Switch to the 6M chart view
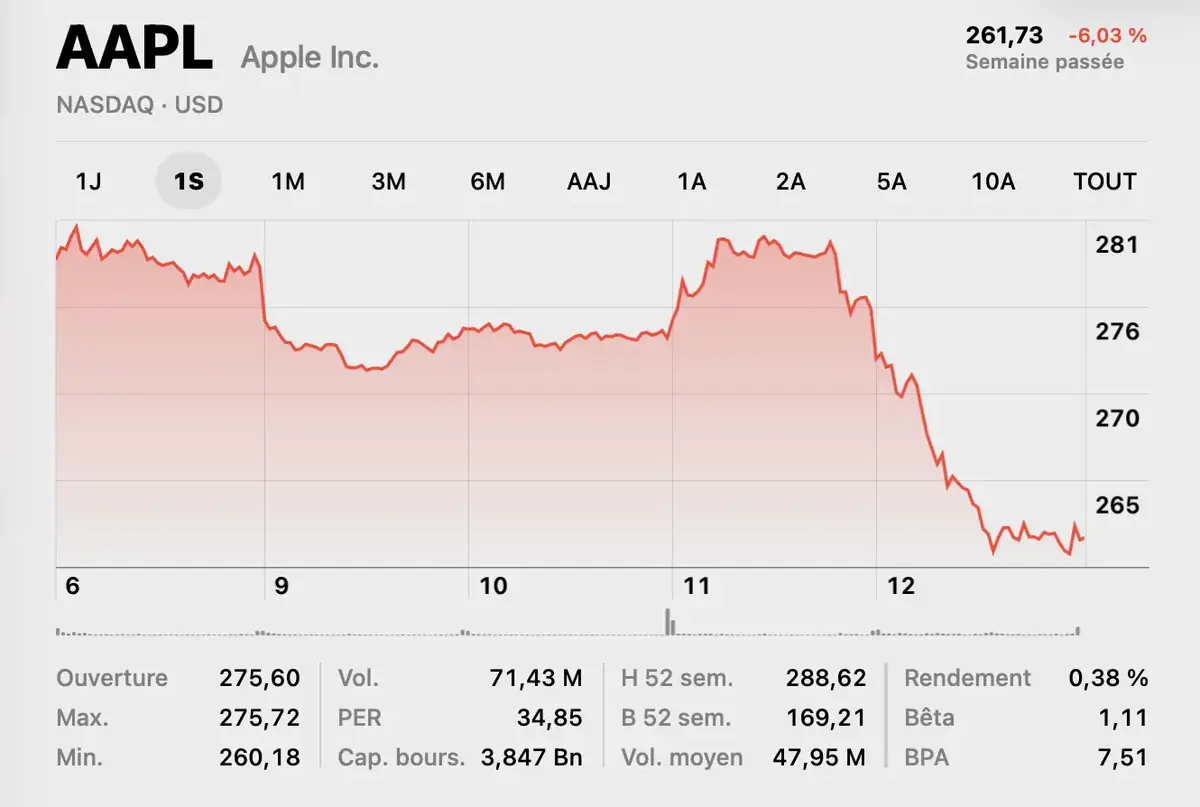The width and height of the screenshot is (1200, 807). pyautogui.click(x=488, y=181)
